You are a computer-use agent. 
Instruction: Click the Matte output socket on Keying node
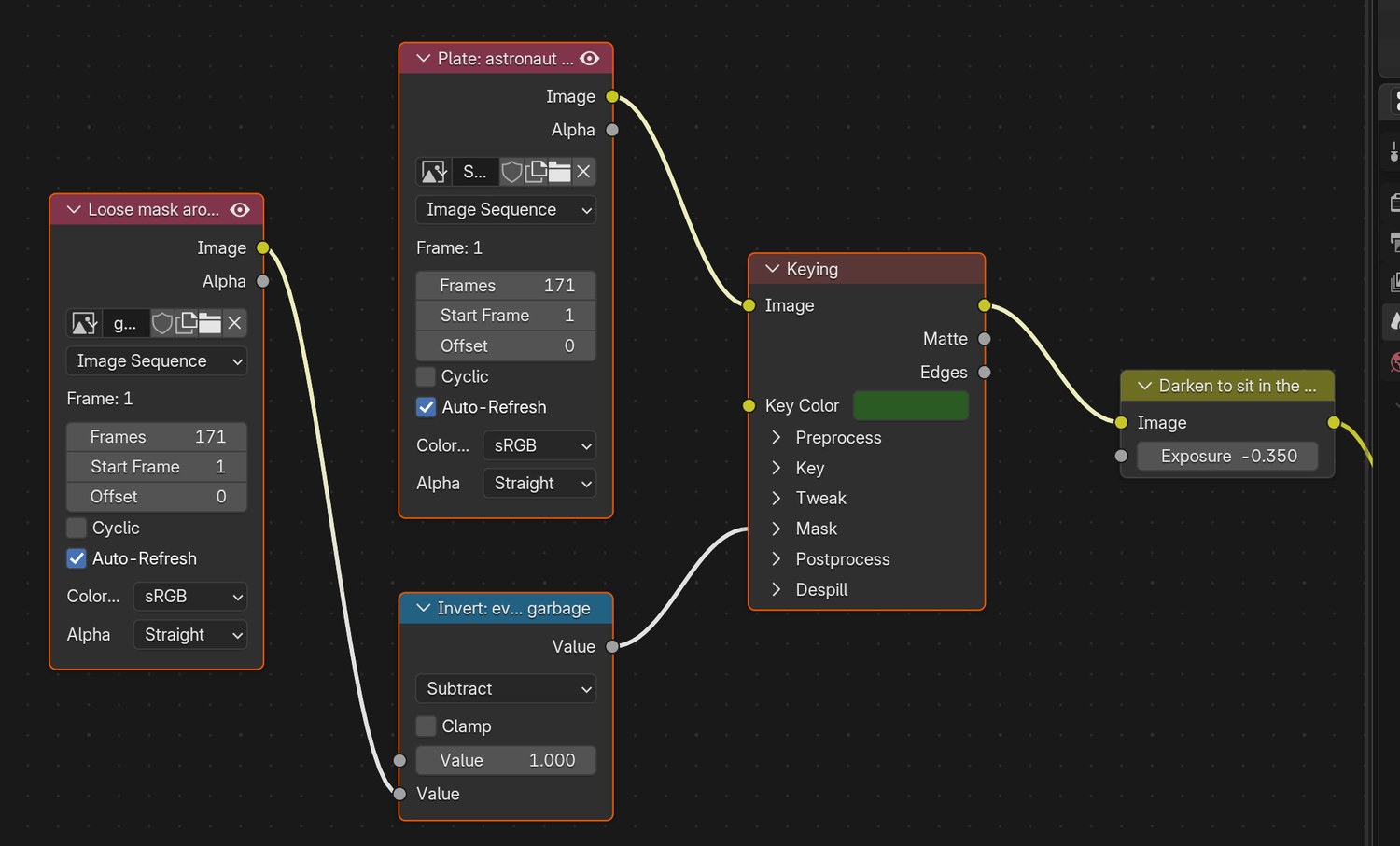pyautogui.click(x=985, y=339)
